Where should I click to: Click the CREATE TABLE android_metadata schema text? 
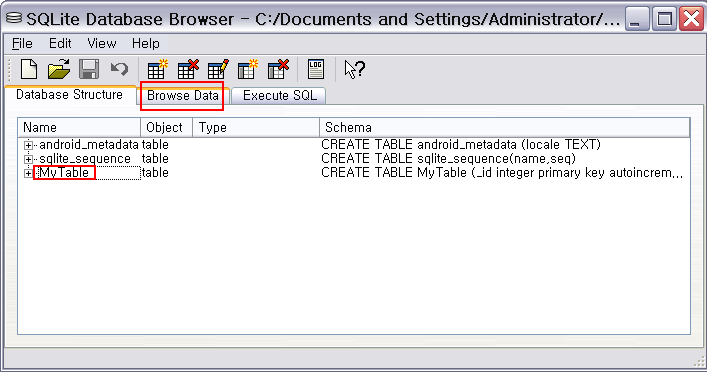click(461, 145)
